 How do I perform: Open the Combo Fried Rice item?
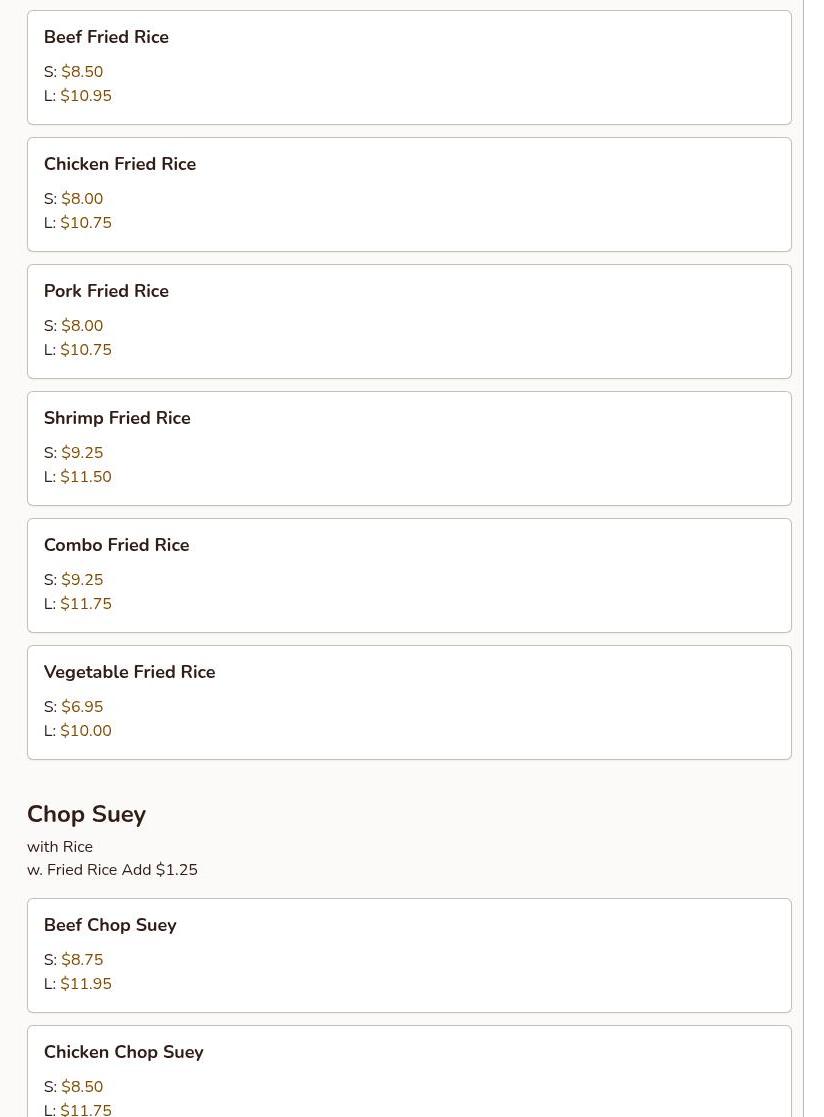(116, 545)
